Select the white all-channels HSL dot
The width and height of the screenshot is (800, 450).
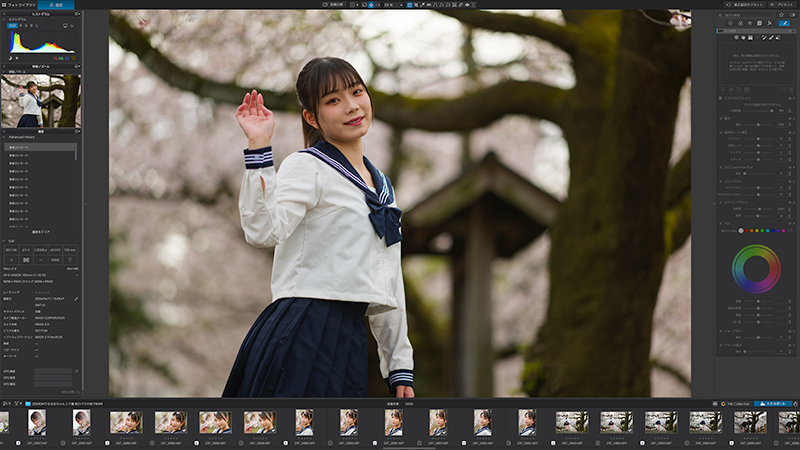point(741,231)
